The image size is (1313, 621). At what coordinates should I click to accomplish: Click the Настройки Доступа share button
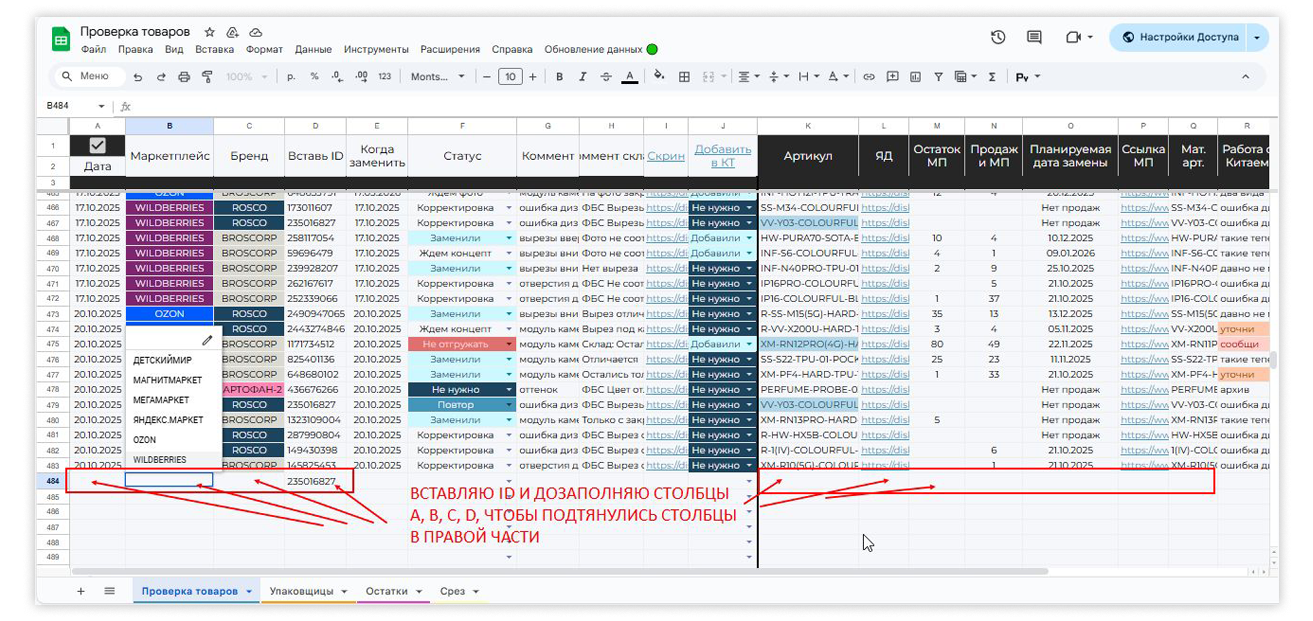pos(1180,37)
